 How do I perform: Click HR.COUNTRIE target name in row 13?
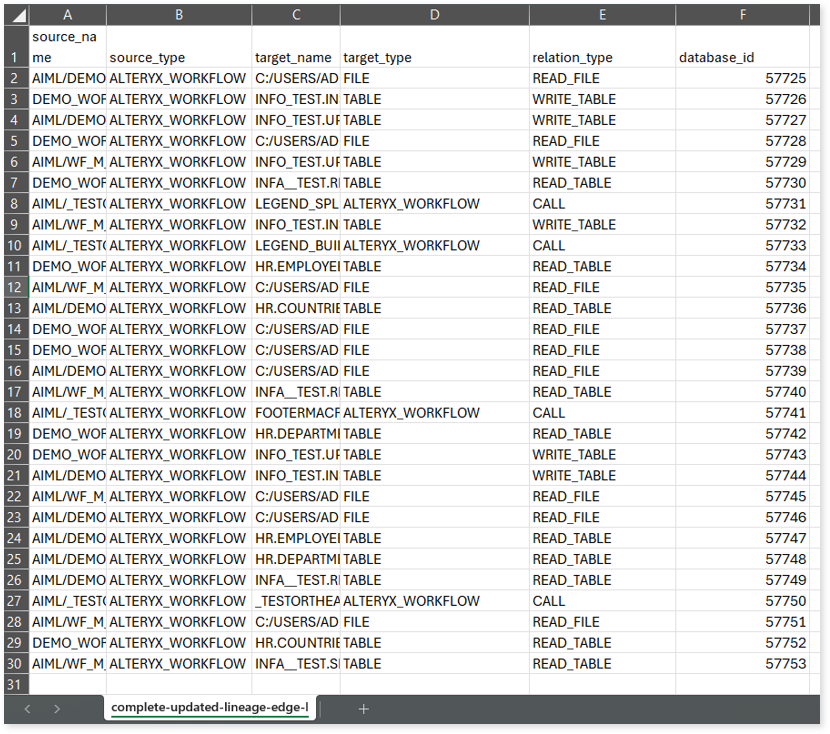(x=296, y=309)
